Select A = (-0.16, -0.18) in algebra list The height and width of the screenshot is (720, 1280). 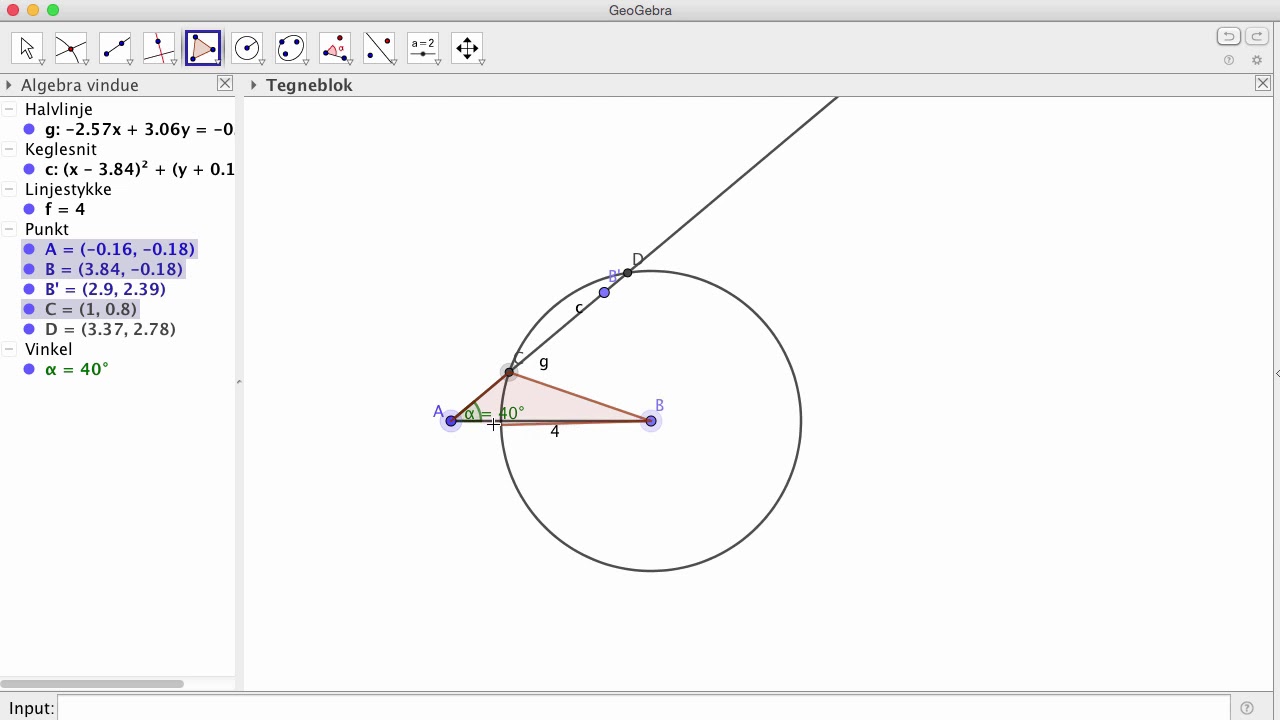[120, 249]
